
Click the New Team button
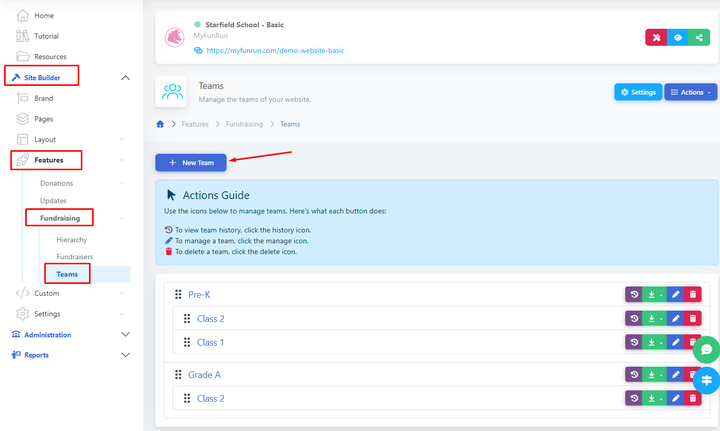pos(191,162)
